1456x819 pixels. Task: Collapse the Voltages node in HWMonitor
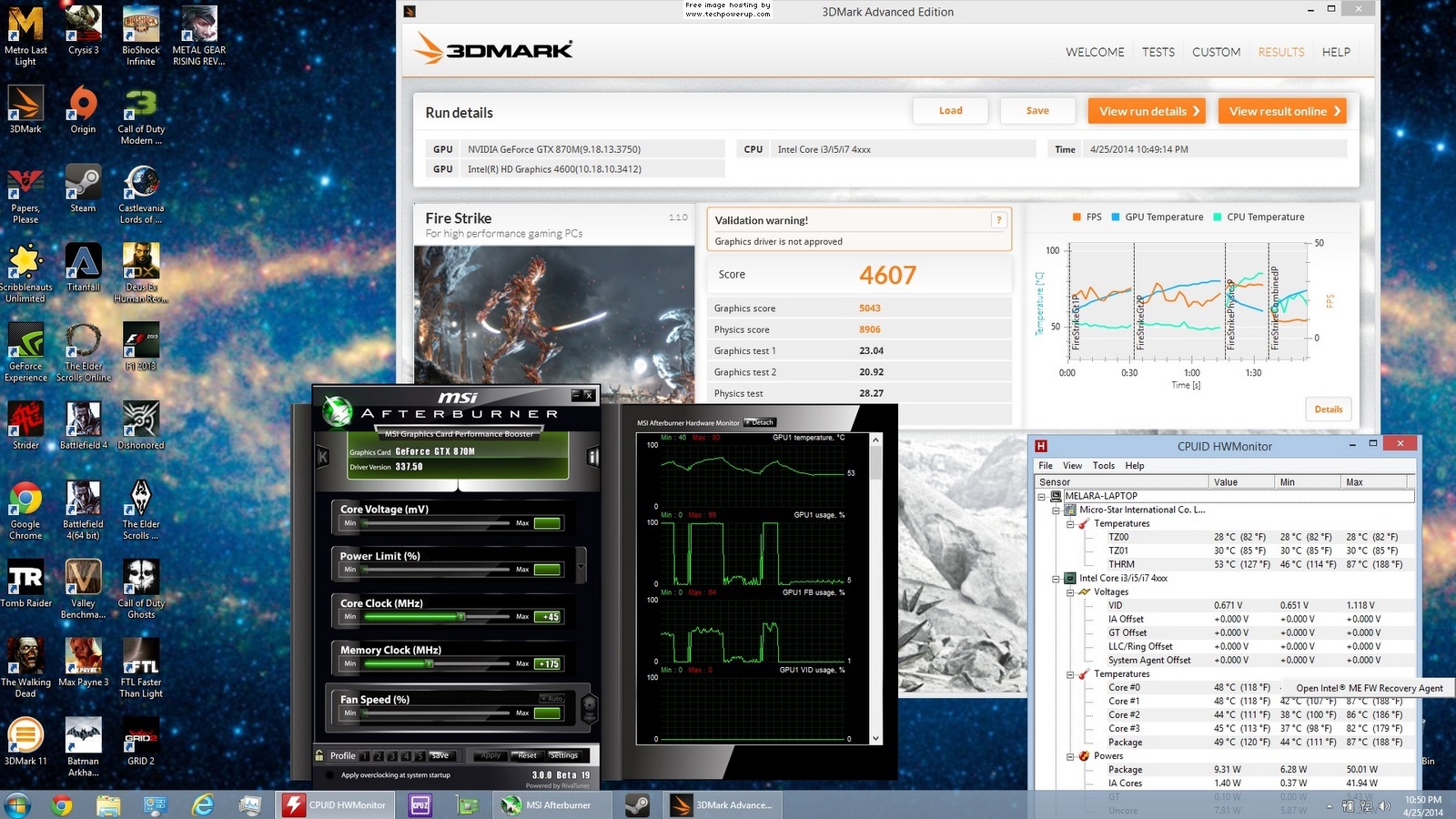1071,591
